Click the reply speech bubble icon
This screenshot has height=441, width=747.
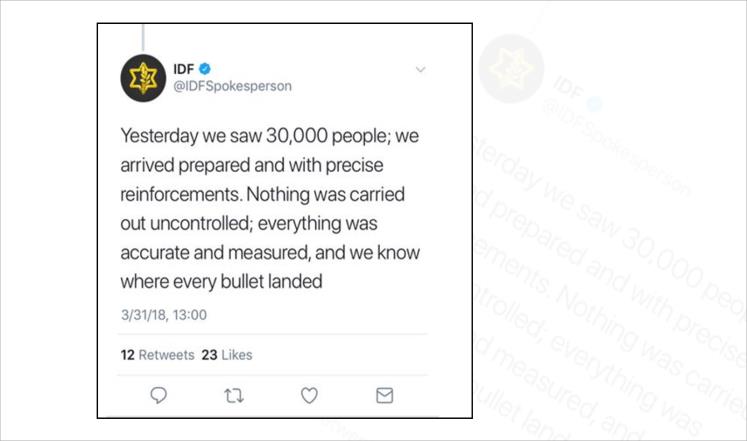[x=159, y=395]
